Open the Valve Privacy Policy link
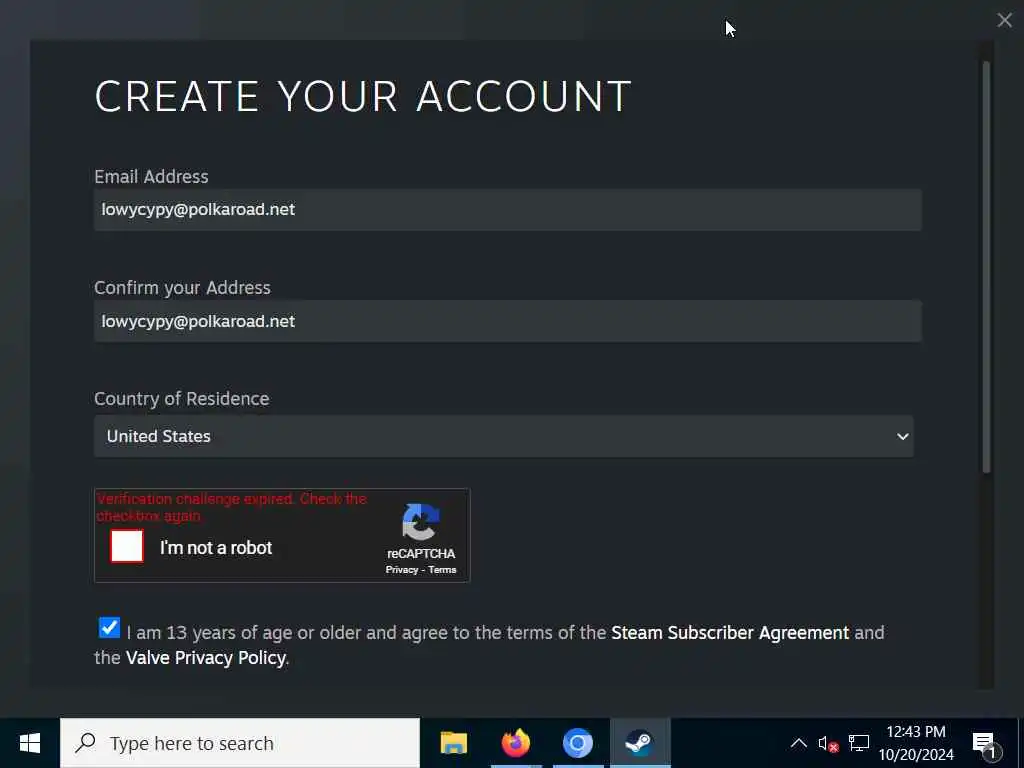The height and width of the screenshot is (768, 1024). coord(206,658)
